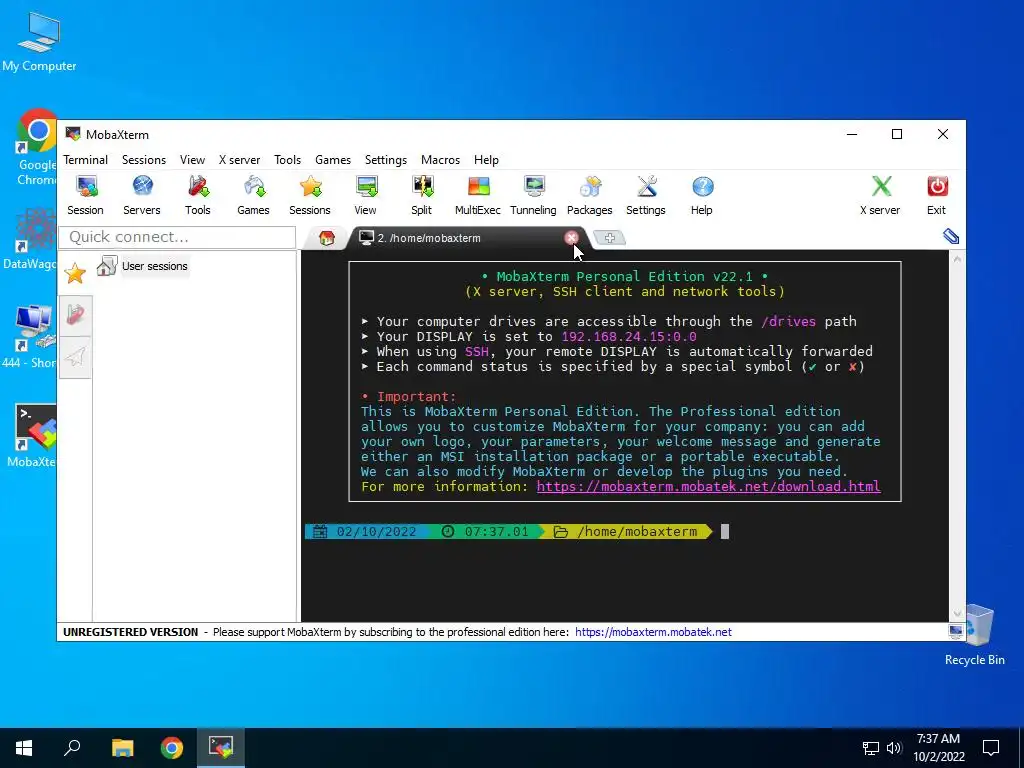Open MobaXterm desktop shortcut
This screenshot has width=1024, height=768.
click(33, 436)
